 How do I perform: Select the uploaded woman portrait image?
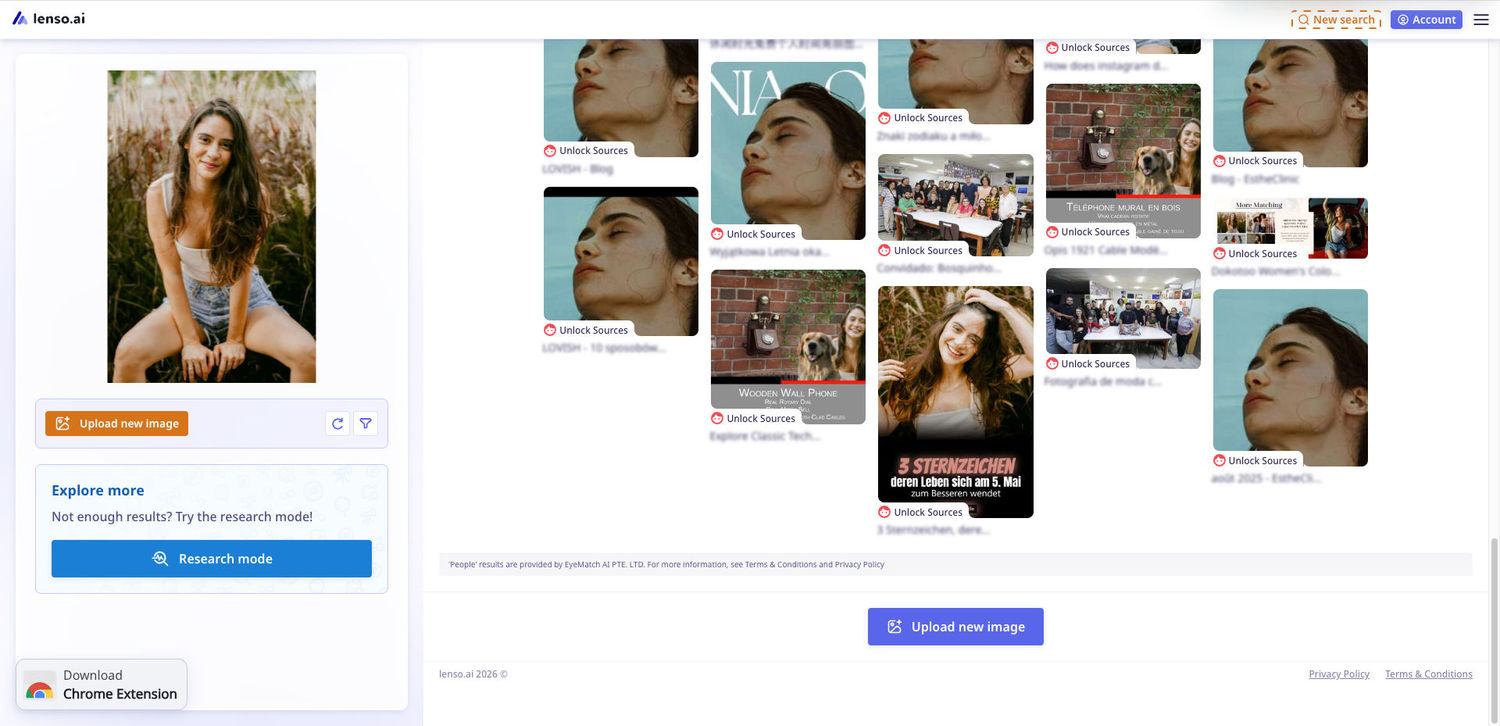coord(212,226)
